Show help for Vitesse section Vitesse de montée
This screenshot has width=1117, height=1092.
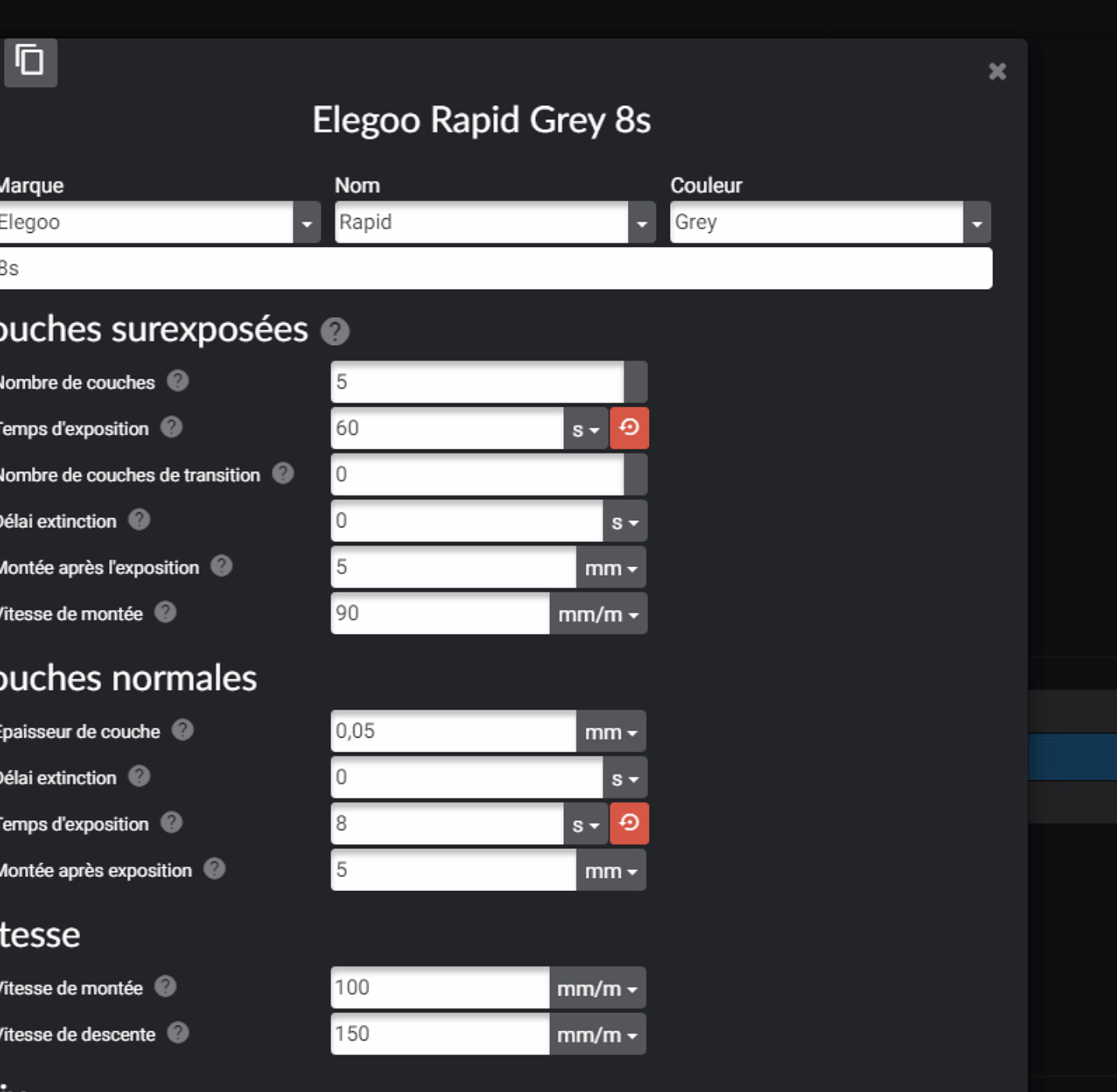[165, 986]
